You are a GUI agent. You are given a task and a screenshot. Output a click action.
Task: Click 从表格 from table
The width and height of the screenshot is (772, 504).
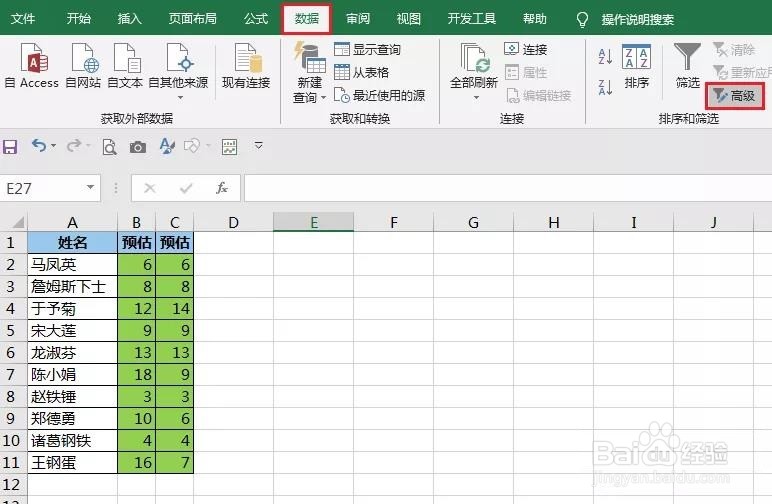click(x=361, y=72)
